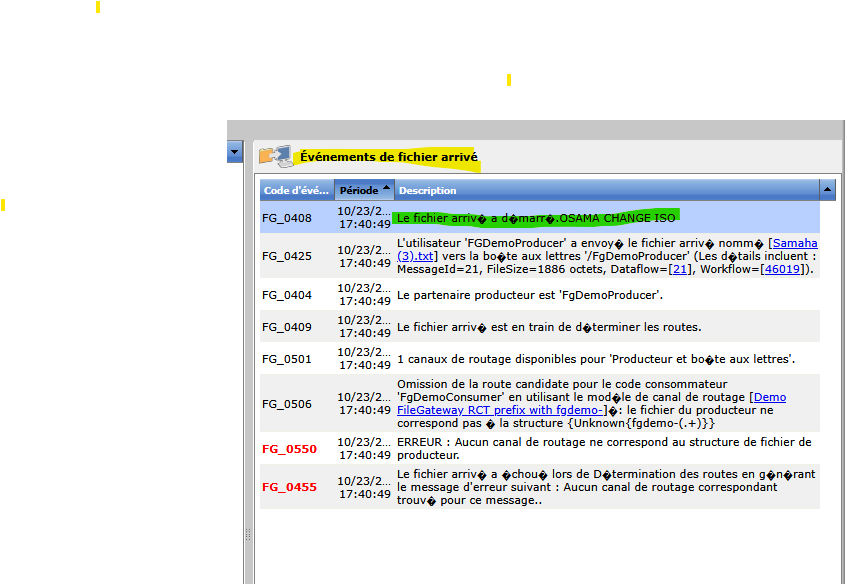Click the Événements de fichier arrivé title
This screenshot has height=584, width=845.
pyautogui.click(x=389, y=157)
